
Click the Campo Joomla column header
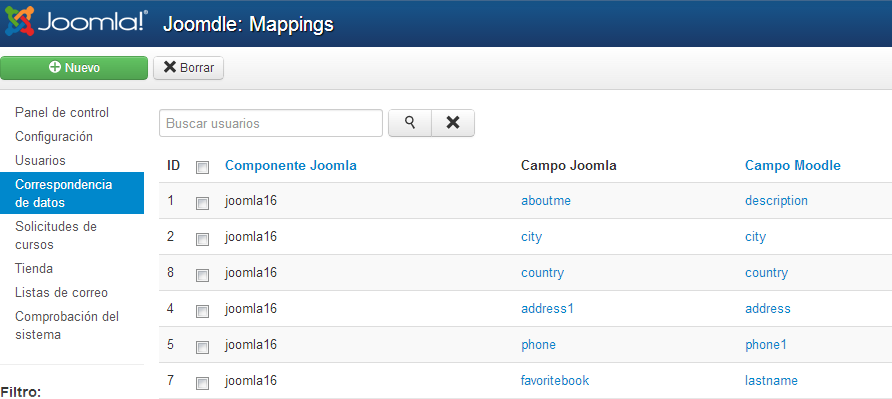(569, 166)
